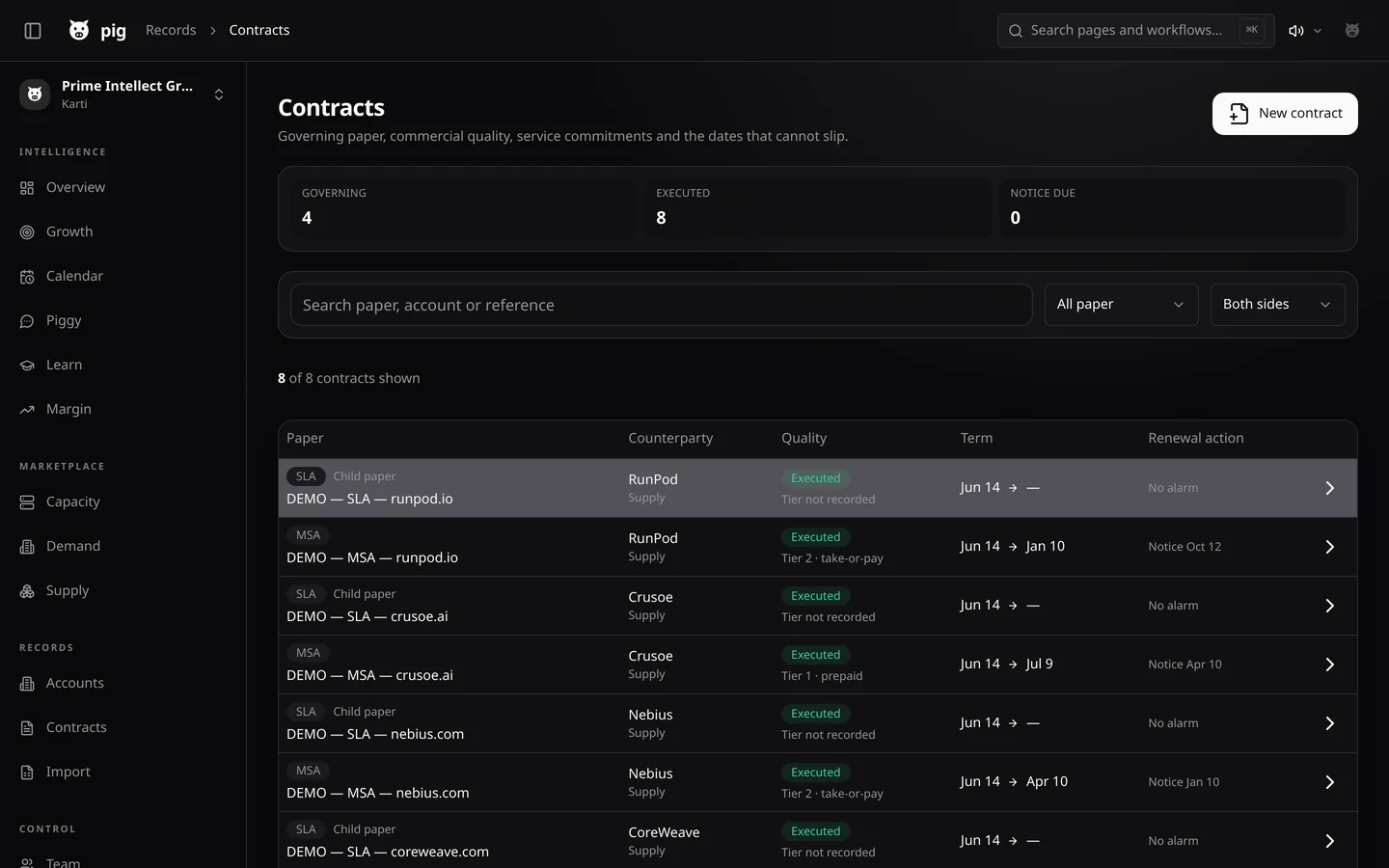
Task: Open row arrow for SLA nebius.com
Action: 1329,723
